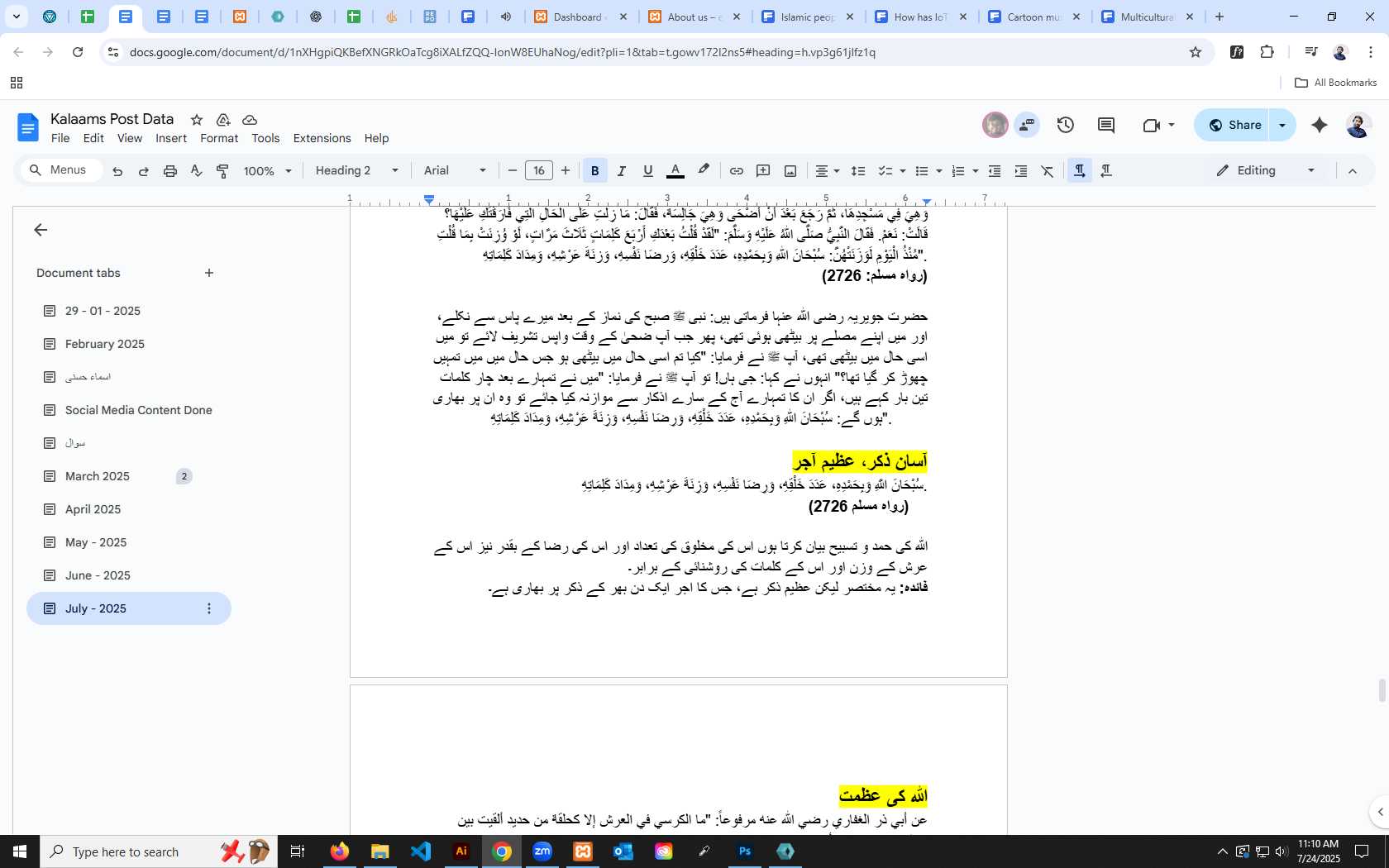Open Chrome extensions puzzle icon

[1267, 52]
